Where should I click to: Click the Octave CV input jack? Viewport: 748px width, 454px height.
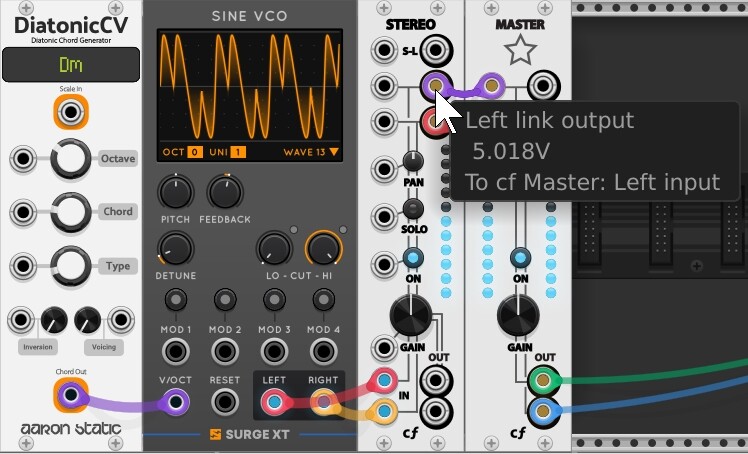tap(22, 159)
